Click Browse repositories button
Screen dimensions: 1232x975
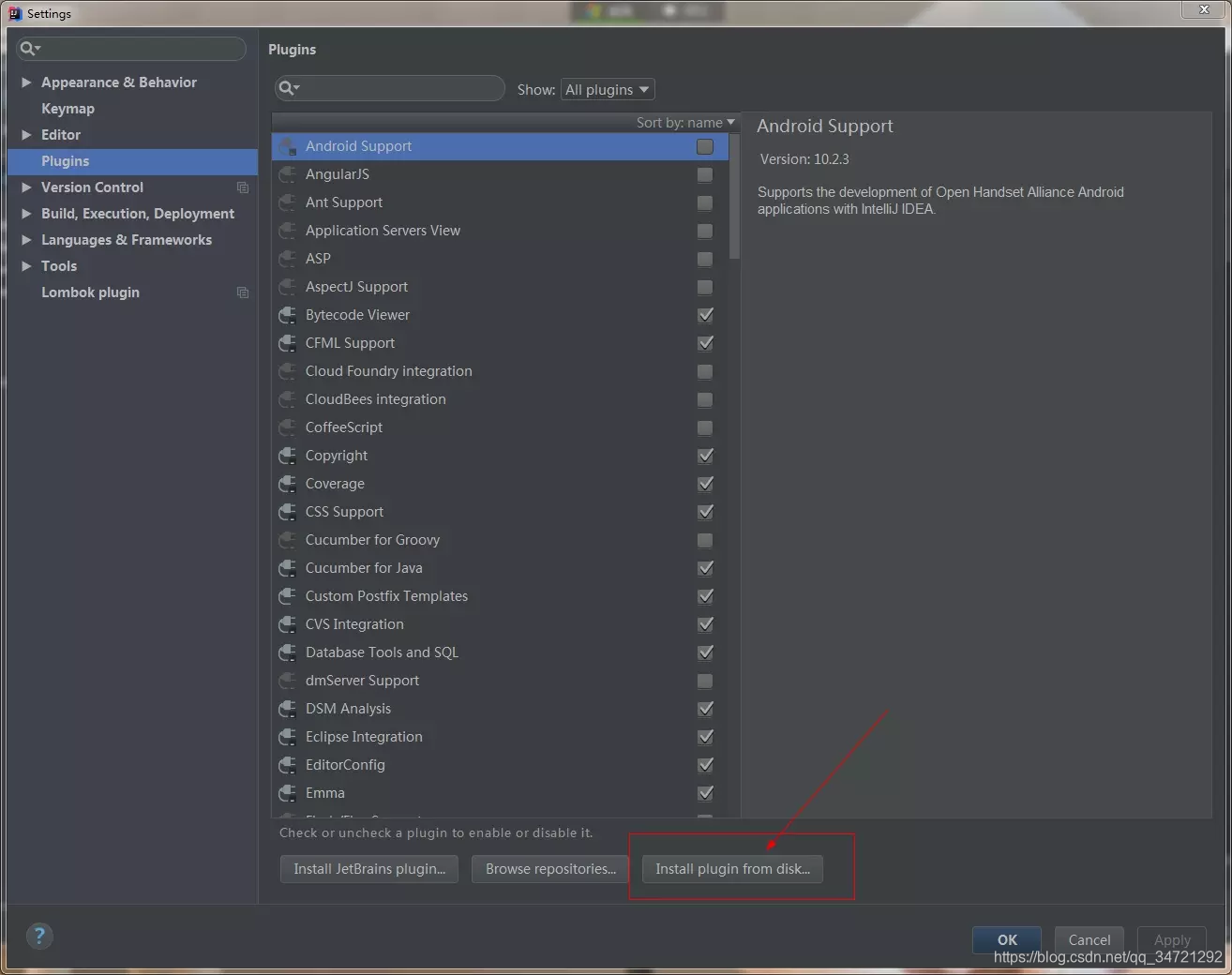(x=550, y=869)
